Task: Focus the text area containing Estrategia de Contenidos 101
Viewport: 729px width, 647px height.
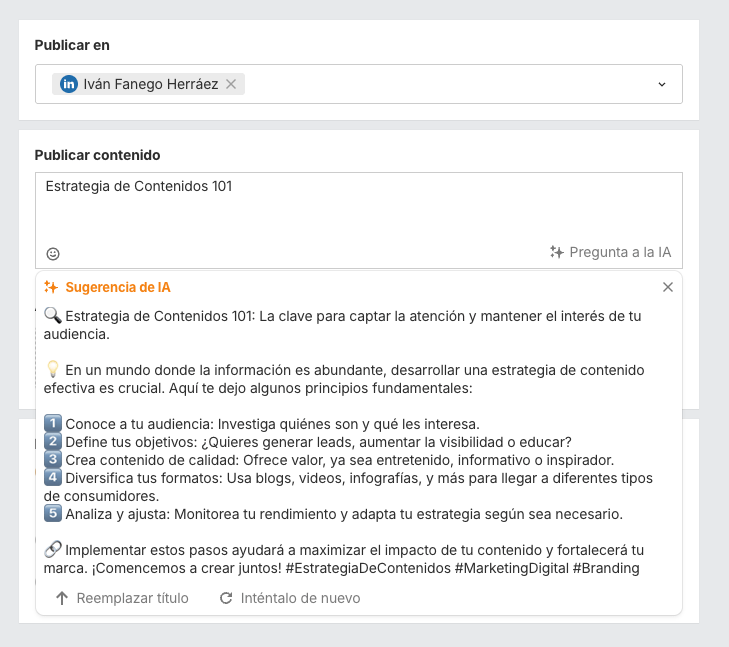Action: 358,210
